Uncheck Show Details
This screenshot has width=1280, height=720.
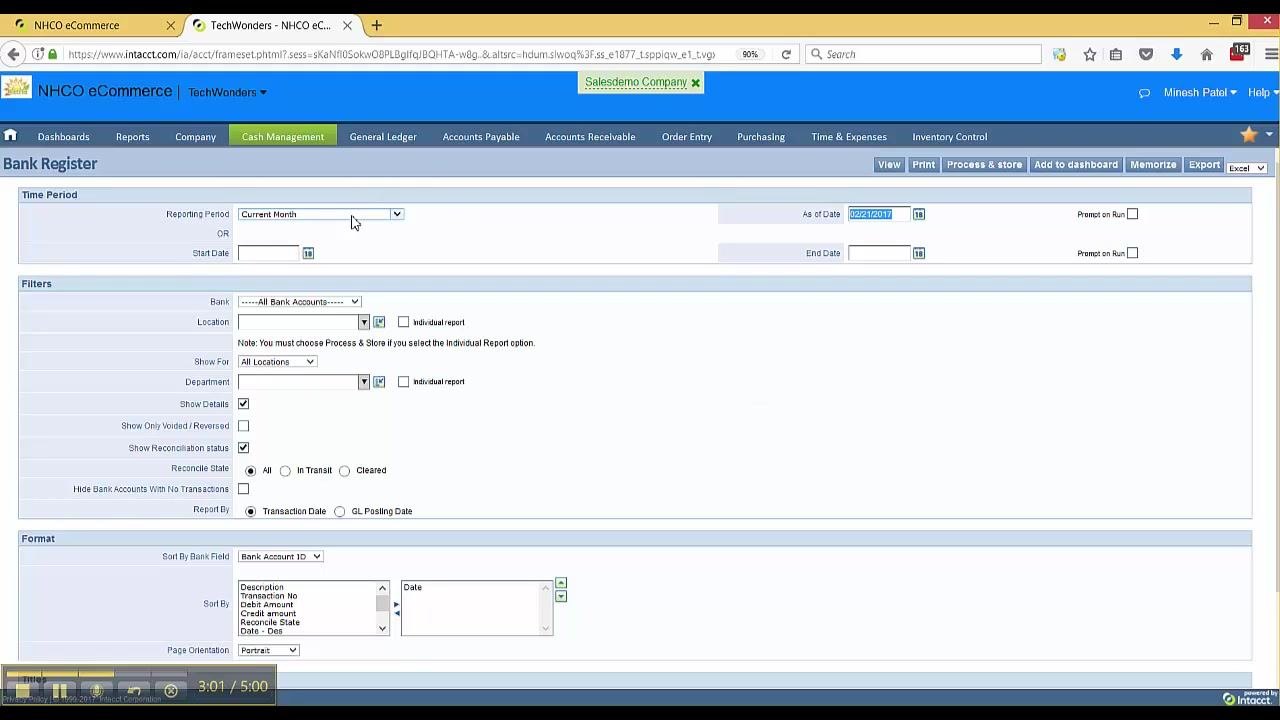243,404
